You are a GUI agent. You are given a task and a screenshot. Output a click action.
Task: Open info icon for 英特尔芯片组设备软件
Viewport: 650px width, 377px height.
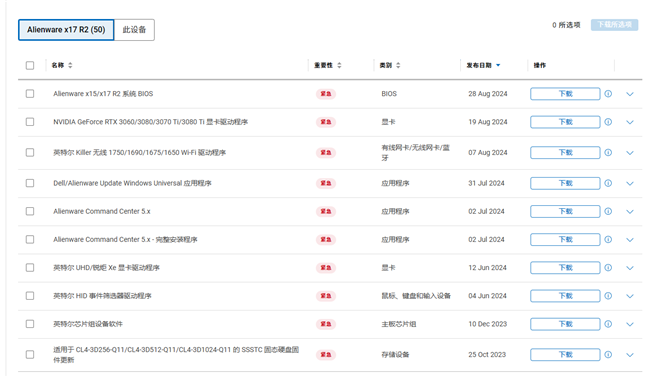coord(608,324)
